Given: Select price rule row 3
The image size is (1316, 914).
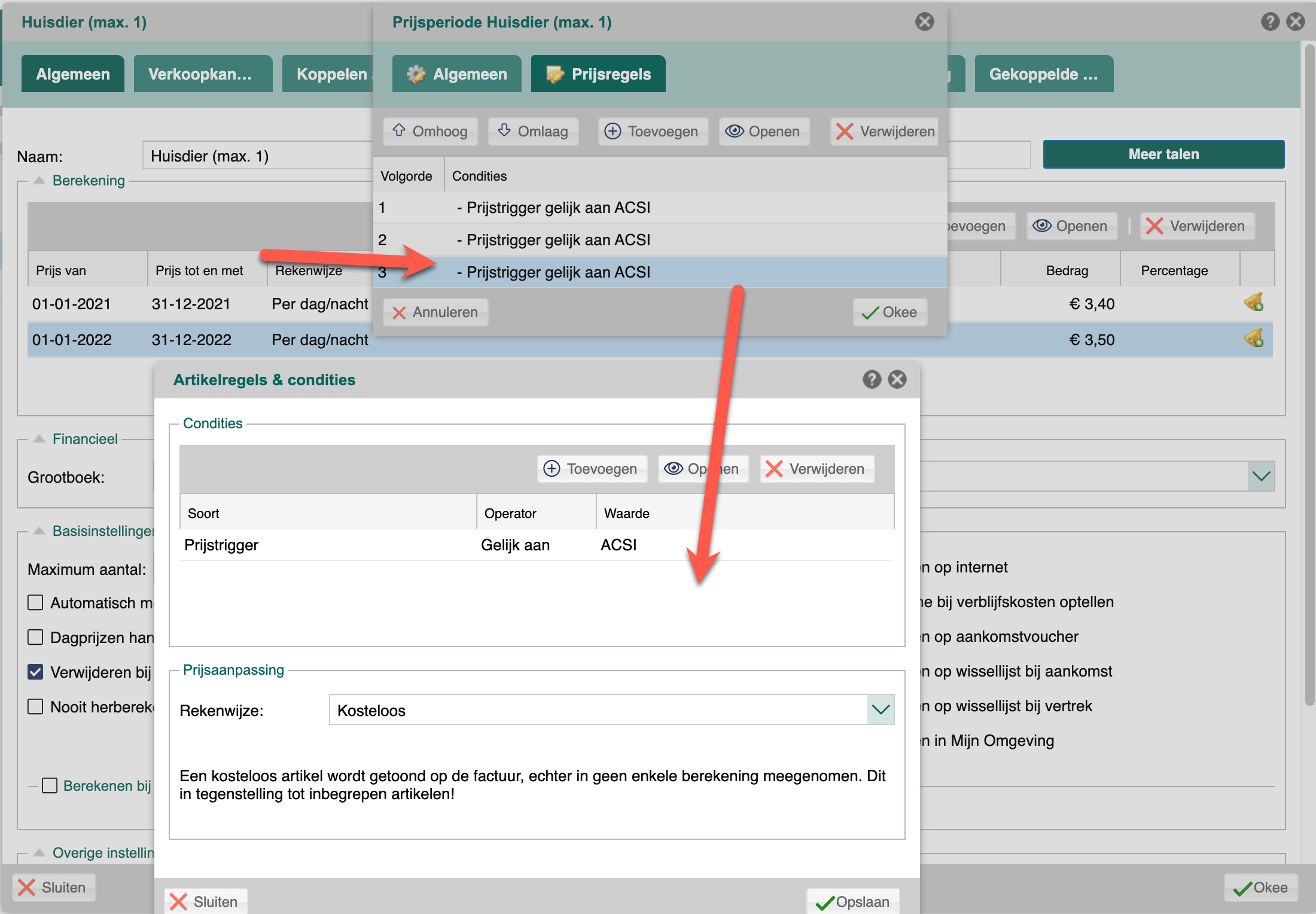Looking at the screenshot, I should pyautogui.click(x=660, y=272).
